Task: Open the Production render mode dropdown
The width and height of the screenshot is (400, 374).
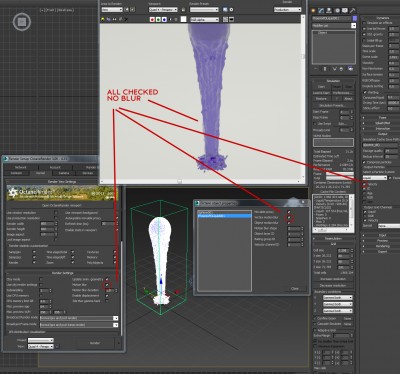Action: tap(287, 10)
